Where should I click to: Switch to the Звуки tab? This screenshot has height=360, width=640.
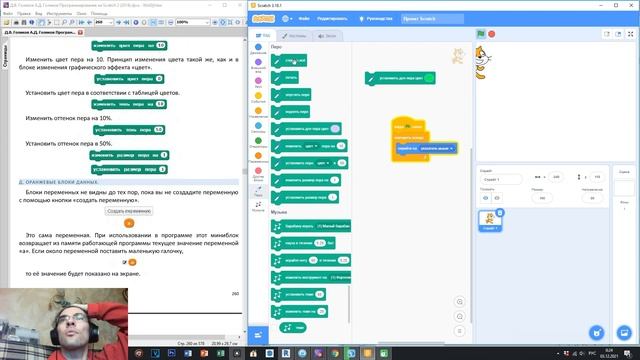327,36
